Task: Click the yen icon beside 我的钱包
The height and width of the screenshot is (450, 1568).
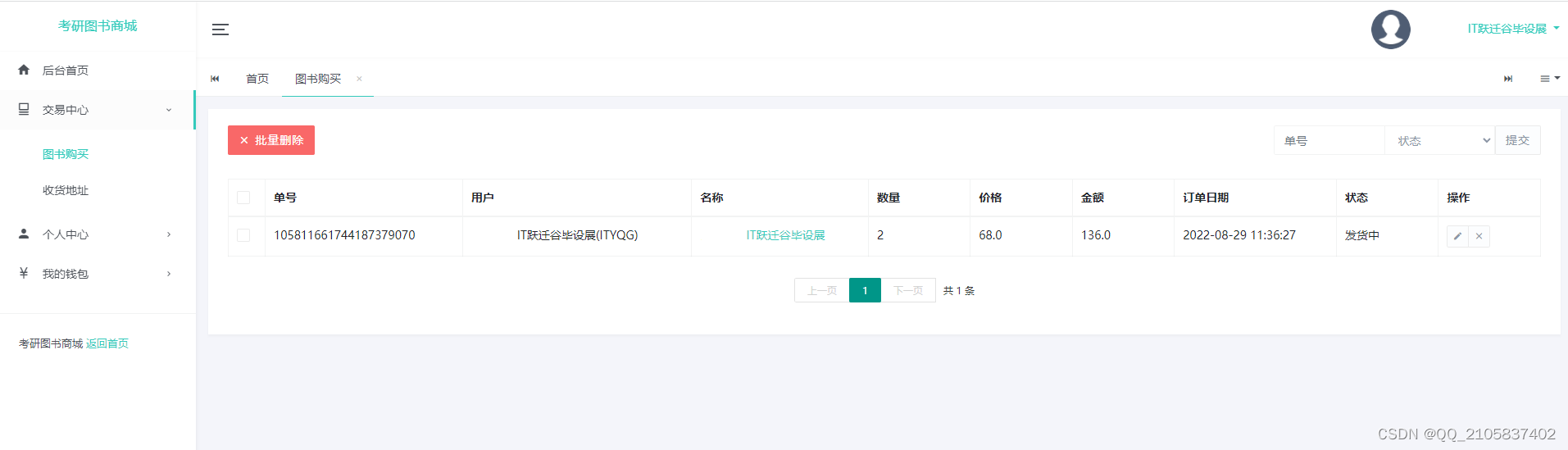Action: (24, 273)
